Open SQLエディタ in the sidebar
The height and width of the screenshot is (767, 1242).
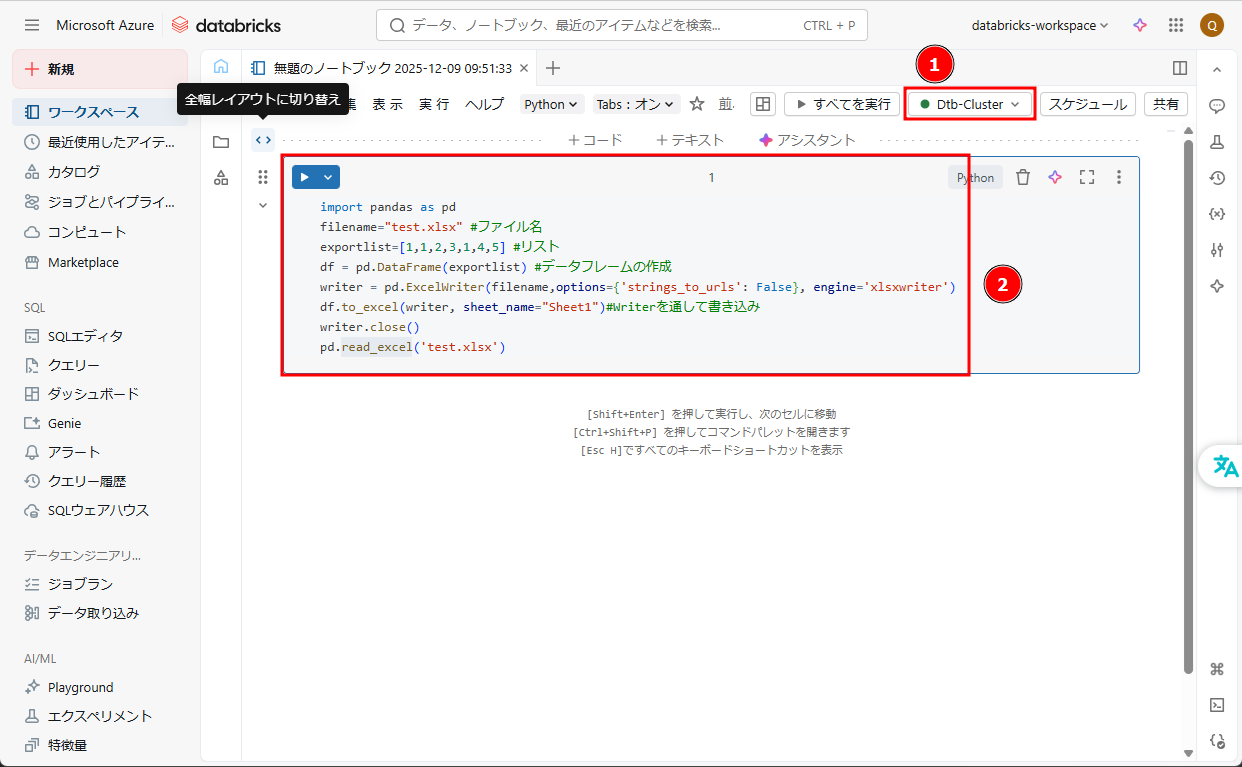pos(86,336)
